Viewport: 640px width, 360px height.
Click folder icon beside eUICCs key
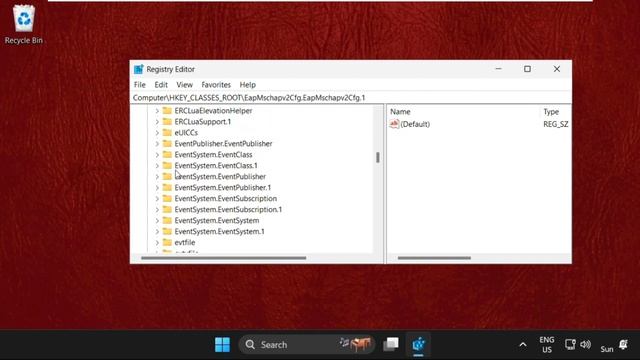pos(167,133)
